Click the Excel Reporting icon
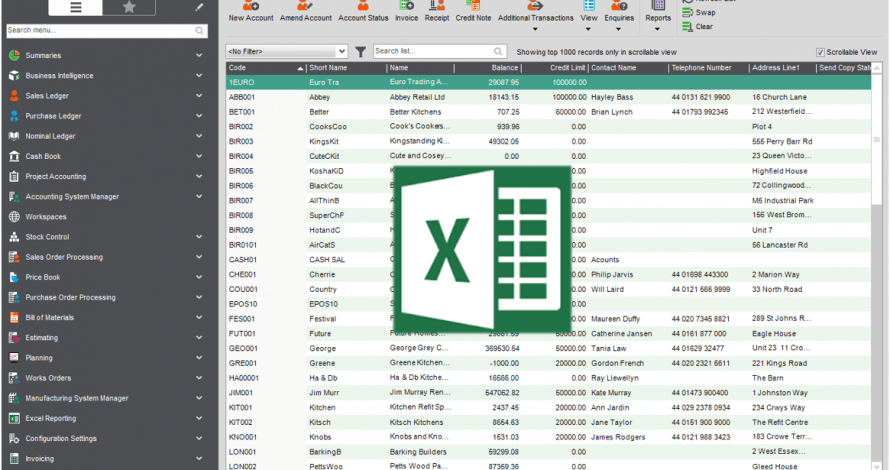 click(x=14, y=418)
